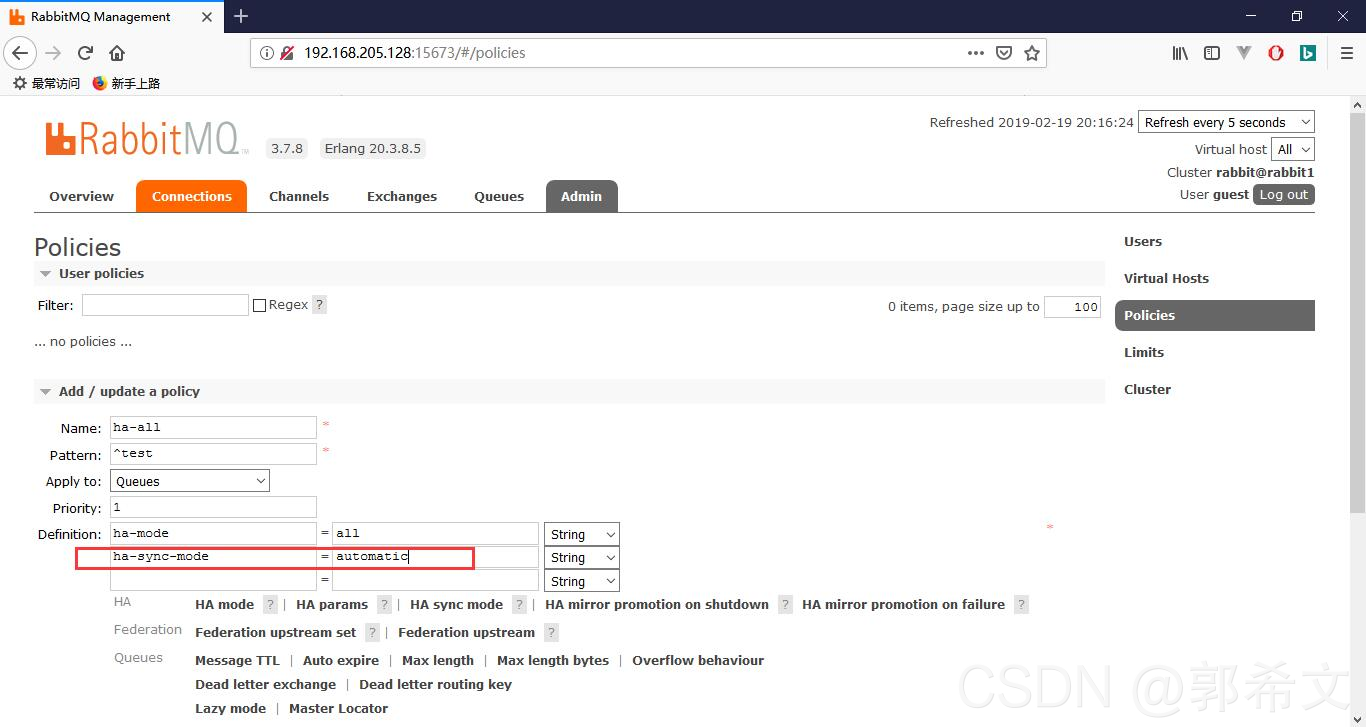Click the browser forward arrow button
1366x727 pixels.
54,53
